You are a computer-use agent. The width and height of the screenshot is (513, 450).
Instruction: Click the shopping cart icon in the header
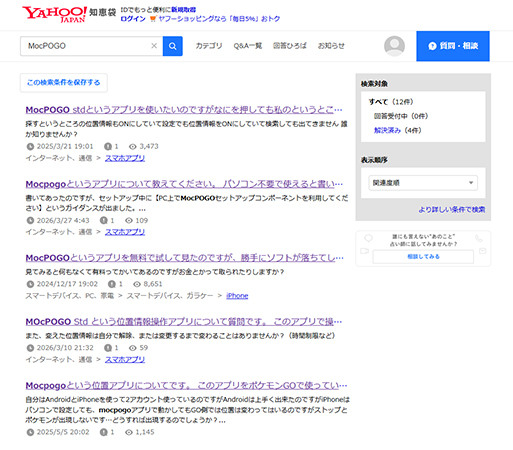tap(153, 19)
